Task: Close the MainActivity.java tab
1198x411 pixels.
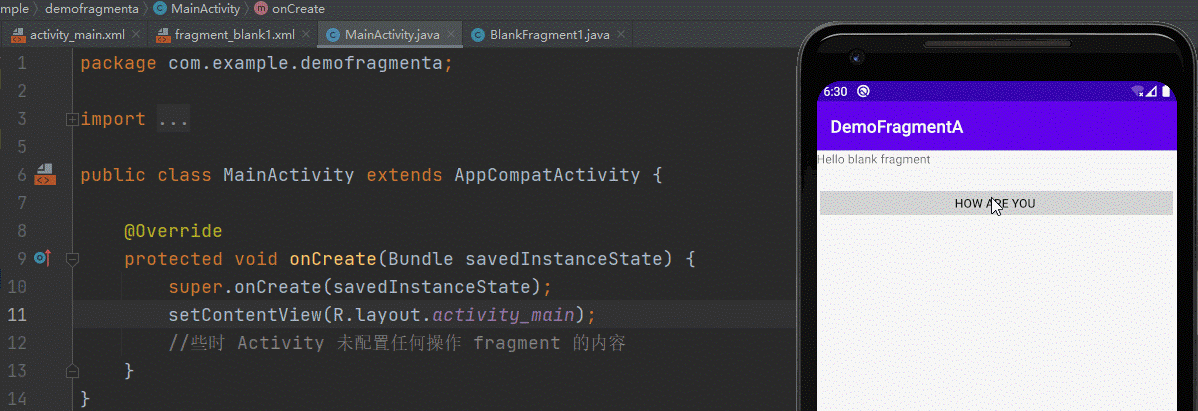Action: point(452,35)
